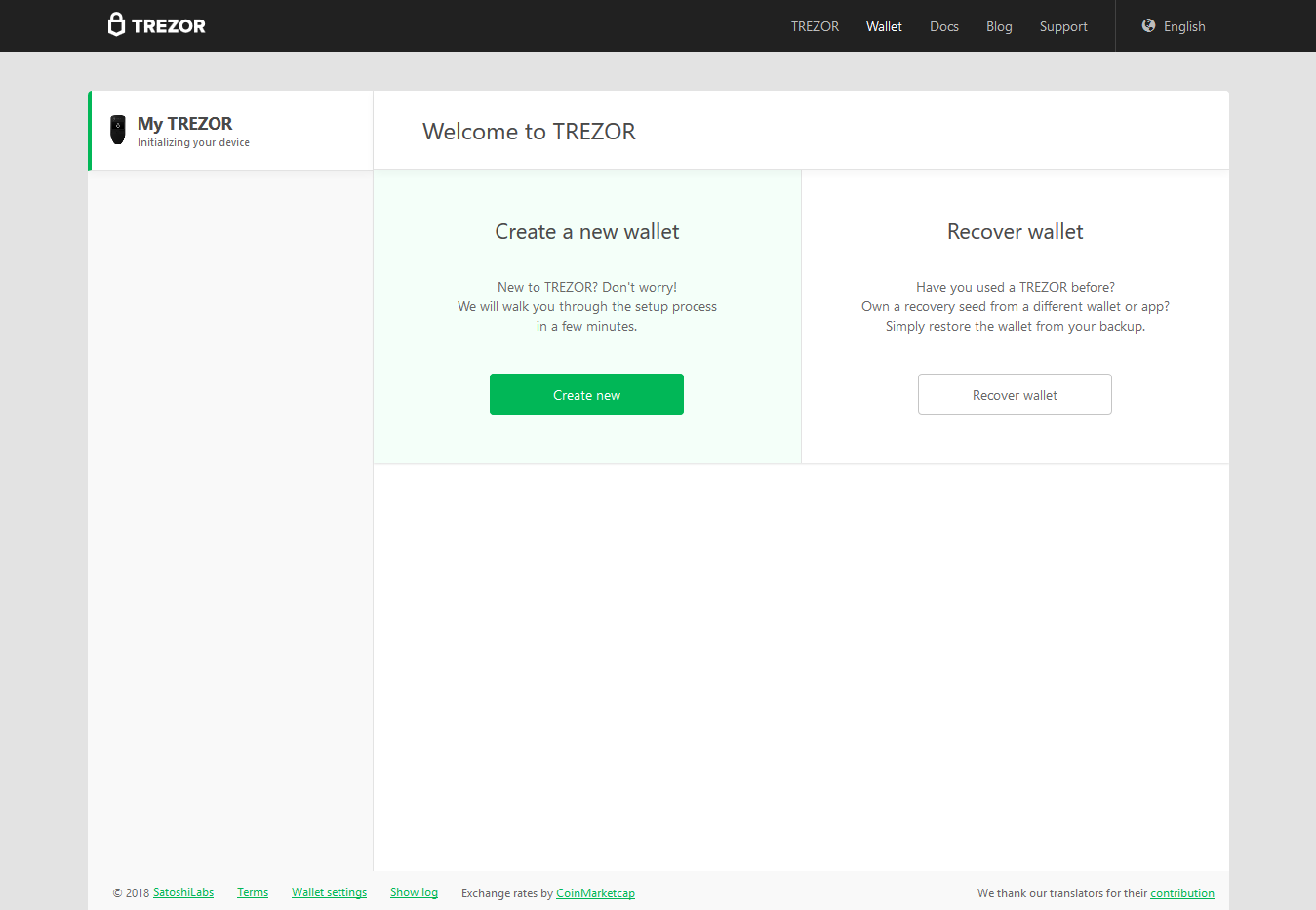Click the Show log link
Screen dimensions: 1316x910
click(414, 892)
